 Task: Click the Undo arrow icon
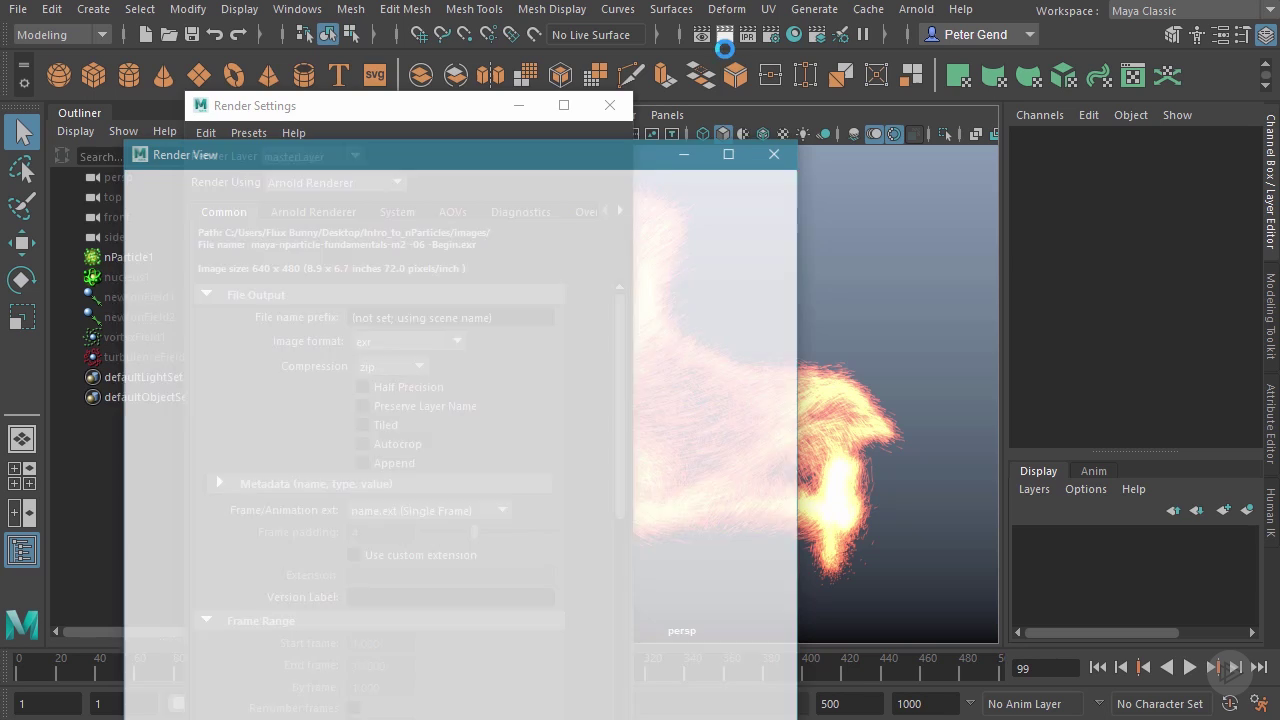pyautogui.click(x=215, y=35)
